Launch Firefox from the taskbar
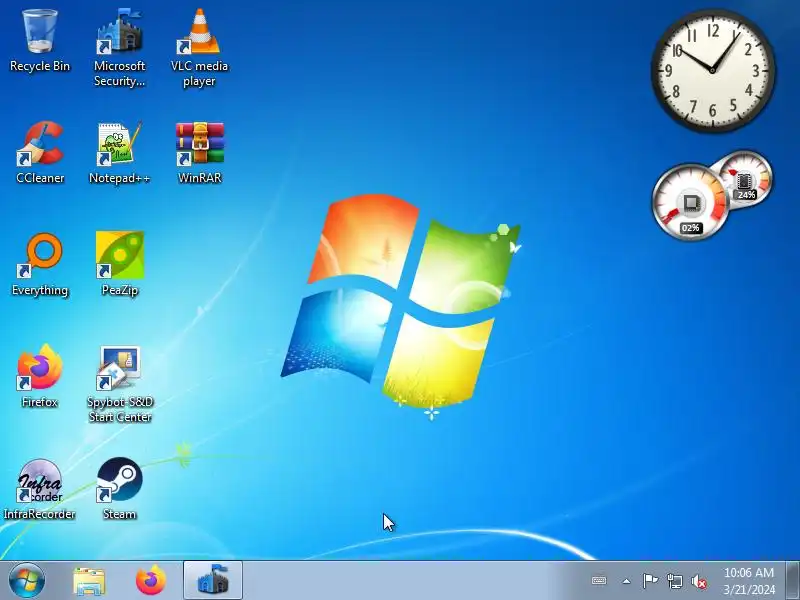Image resolution: width=800 pixels, height=600 pixels. tap(151, 581)
